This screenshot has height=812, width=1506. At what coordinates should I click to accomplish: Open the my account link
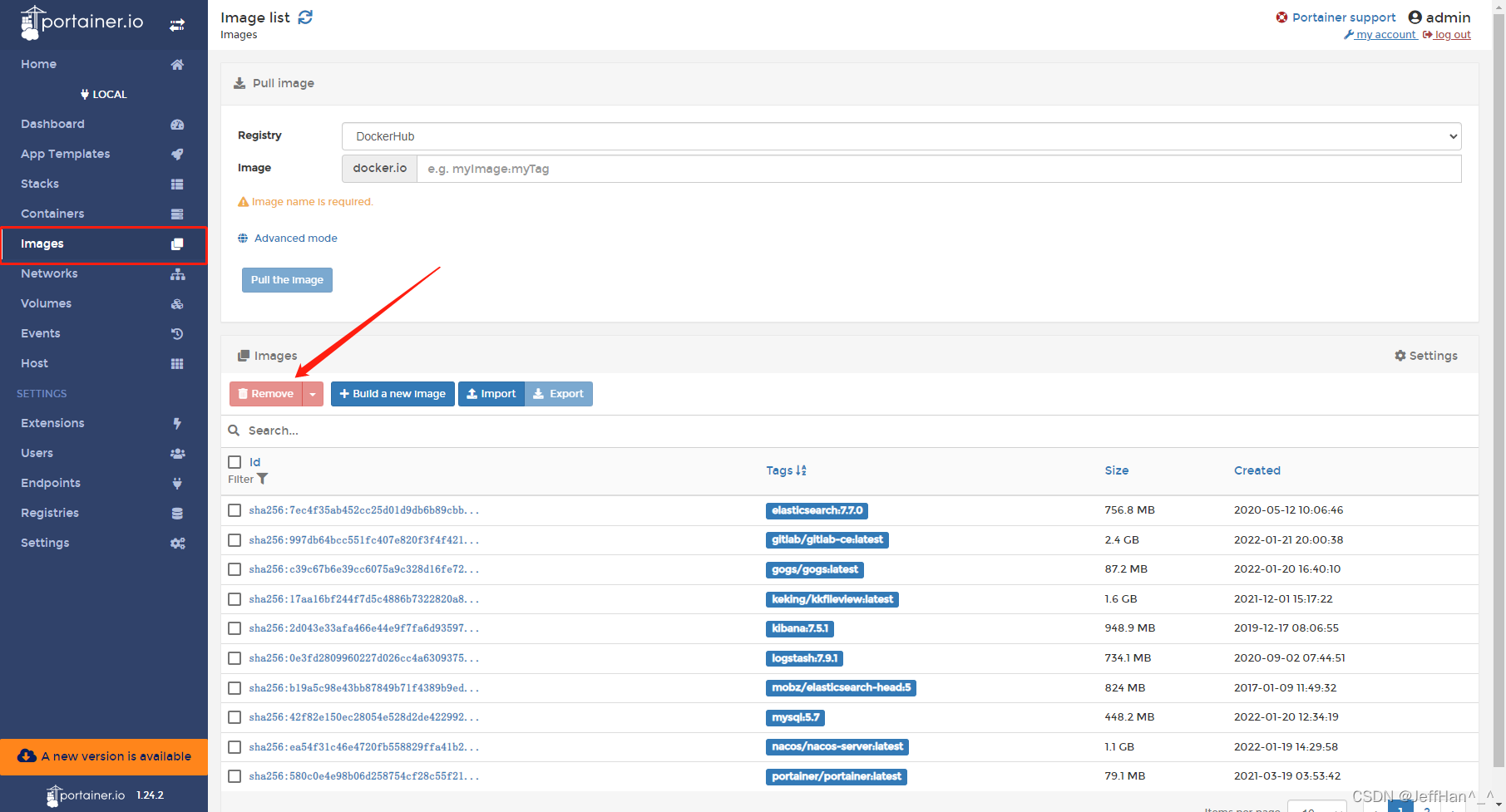(1380, 35)
